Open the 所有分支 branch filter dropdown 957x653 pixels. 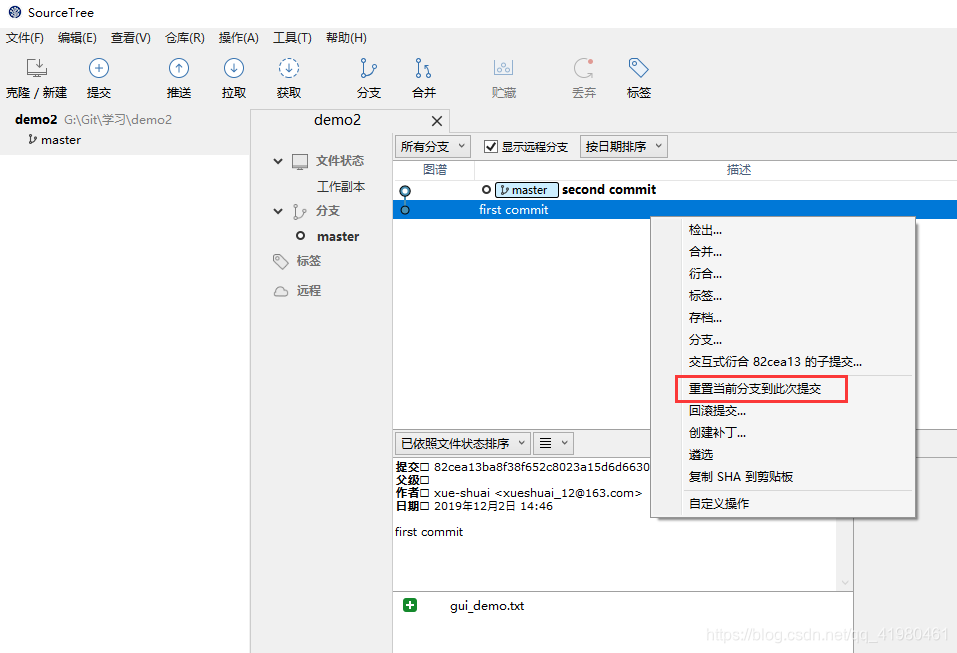(x=433, y=146)
